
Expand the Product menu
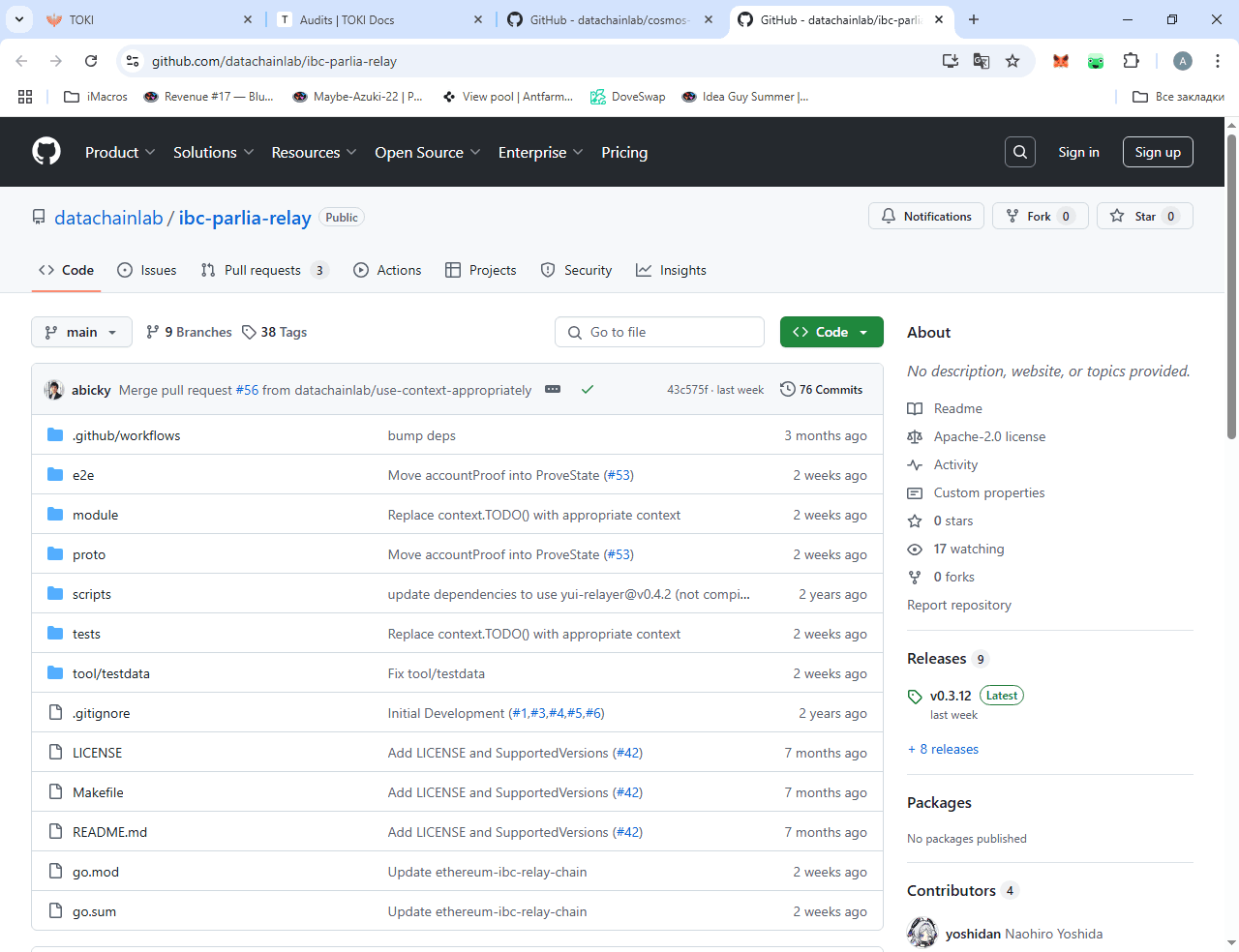(119, 152)
